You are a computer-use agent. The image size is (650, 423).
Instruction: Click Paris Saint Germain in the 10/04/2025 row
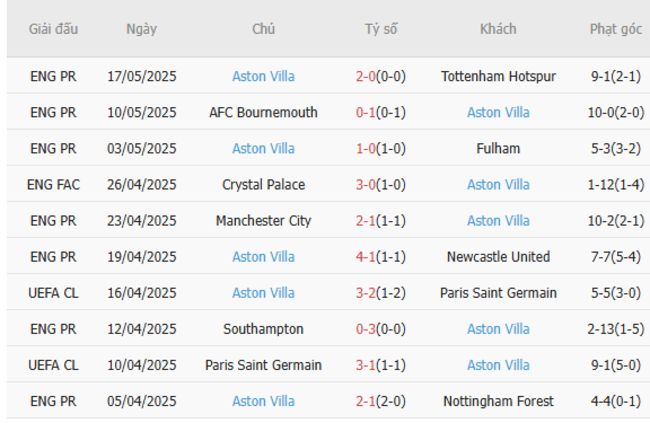[263, 365]
